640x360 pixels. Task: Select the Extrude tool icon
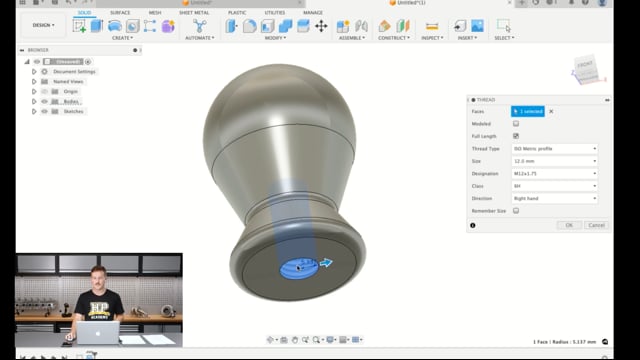click(97, 26)
